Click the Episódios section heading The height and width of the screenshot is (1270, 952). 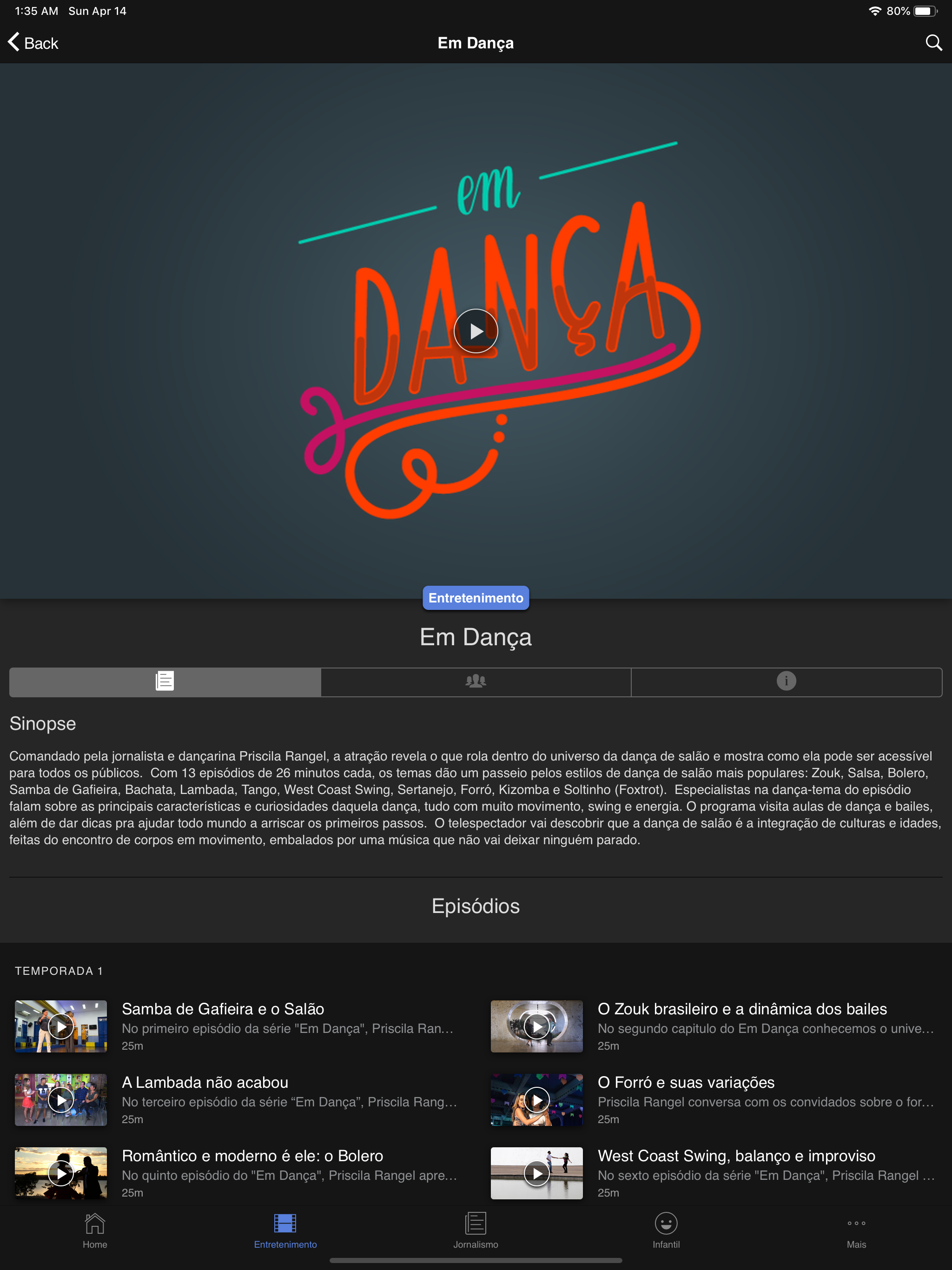pos(476,906)
